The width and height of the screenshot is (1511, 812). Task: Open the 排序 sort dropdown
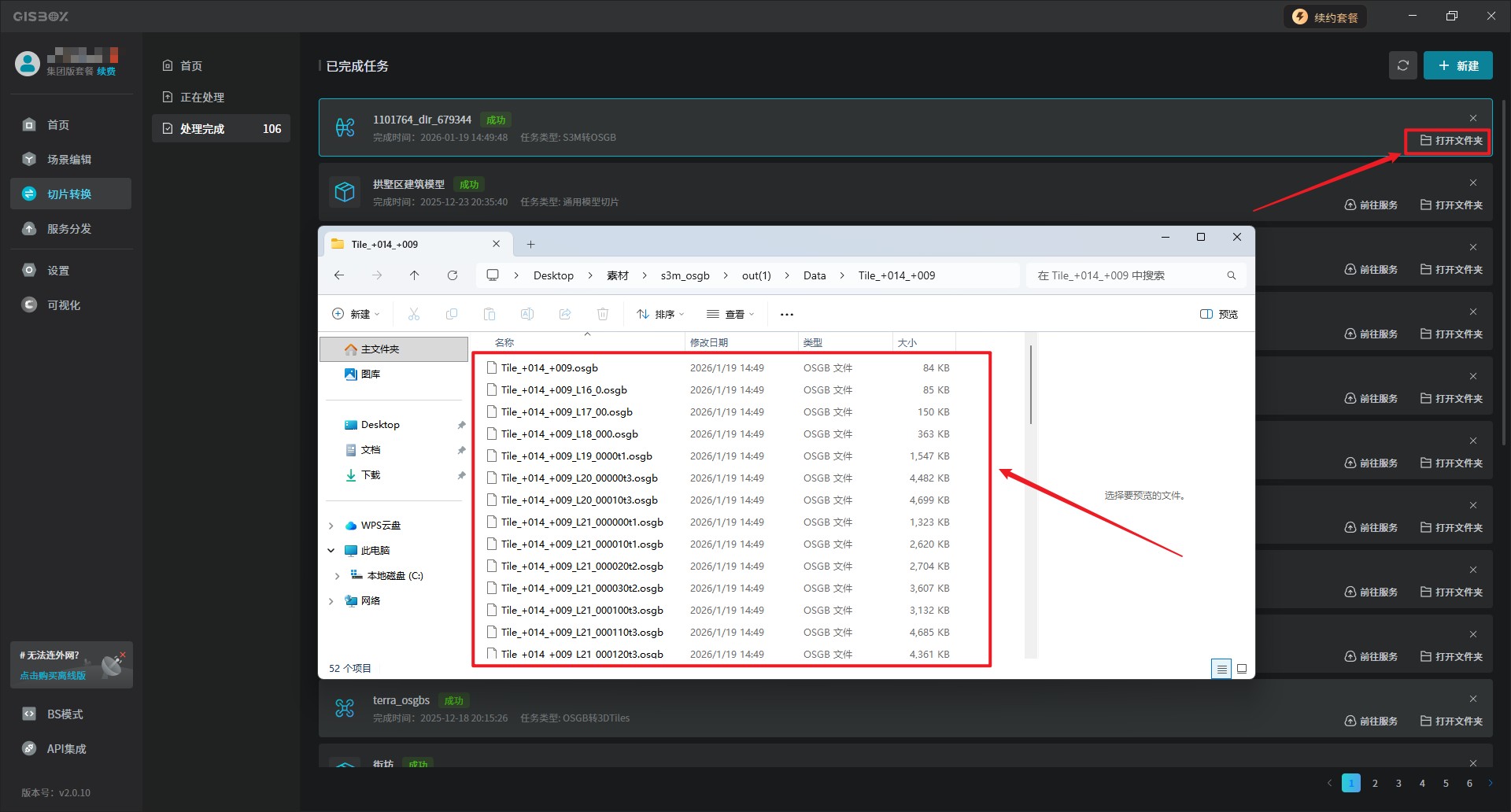tap(660, 314)
